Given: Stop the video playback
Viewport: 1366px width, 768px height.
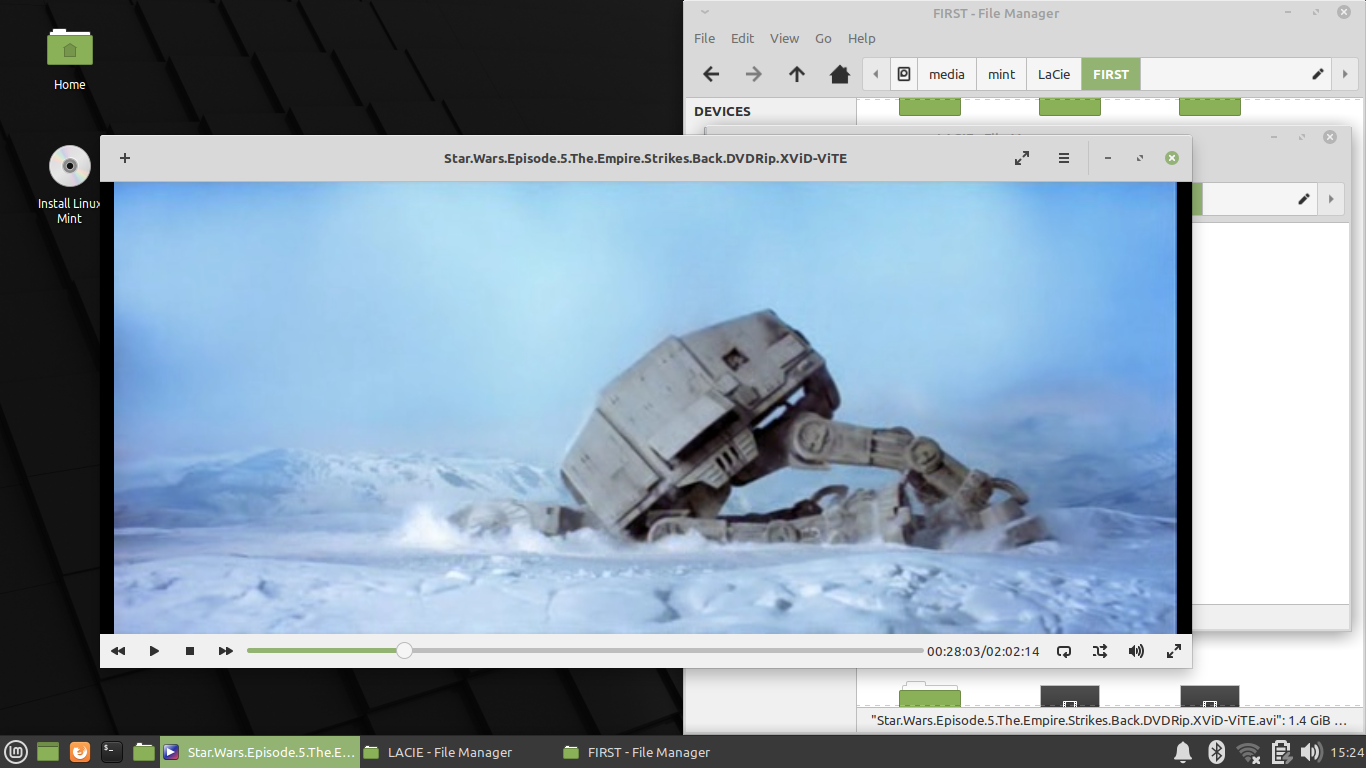Looking at the screenshot, I should [x=190, y=651].
